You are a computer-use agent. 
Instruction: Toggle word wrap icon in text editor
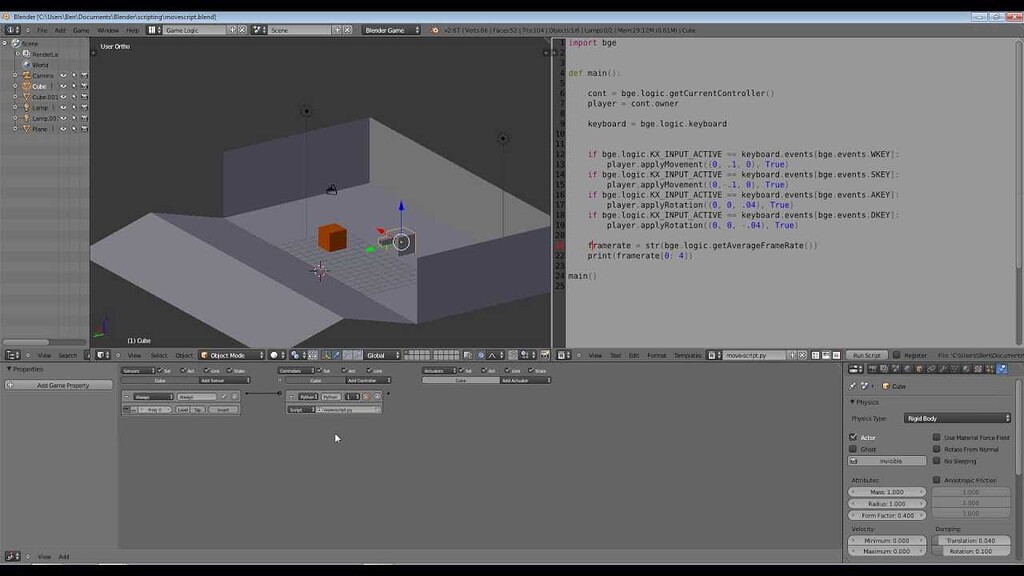tap(825, 355)
